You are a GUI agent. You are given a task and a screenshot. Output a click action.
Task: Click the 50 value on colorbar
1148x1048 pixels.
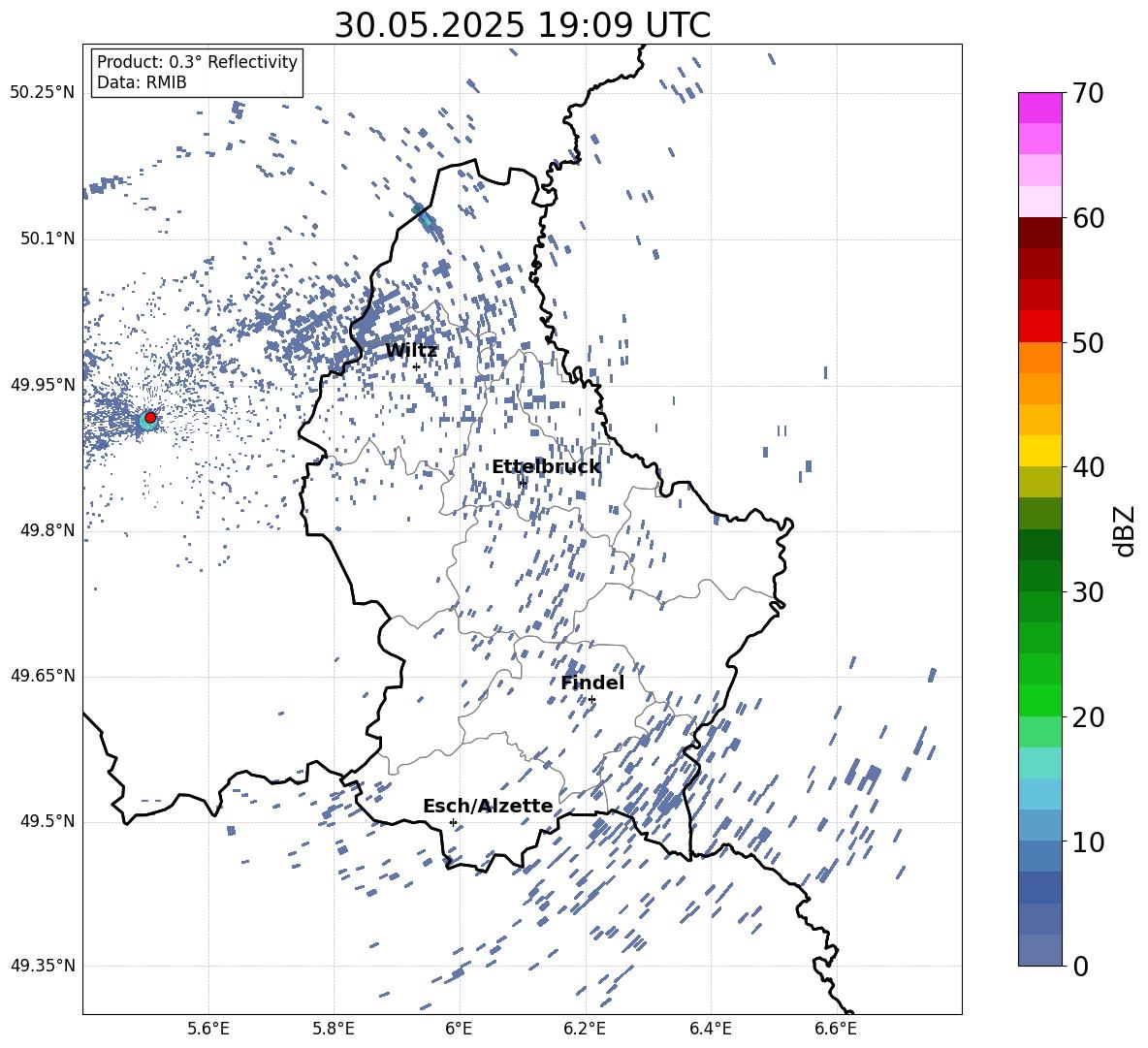(1087, 342)
